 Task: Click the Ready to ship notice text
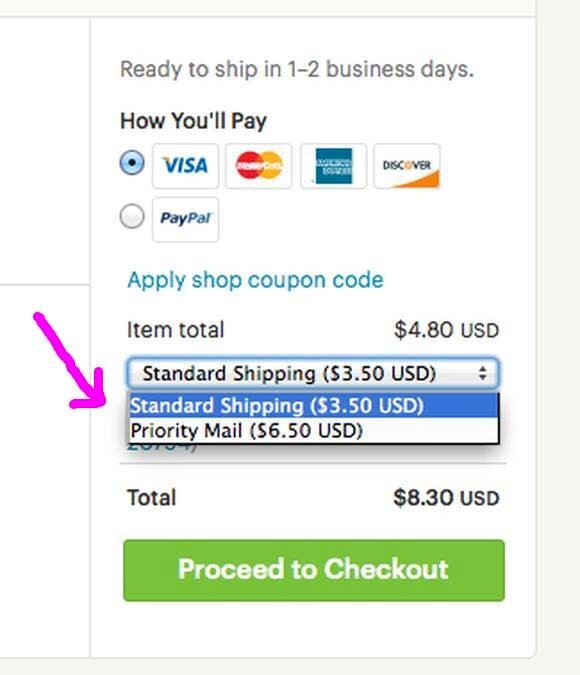click(297, 69)
